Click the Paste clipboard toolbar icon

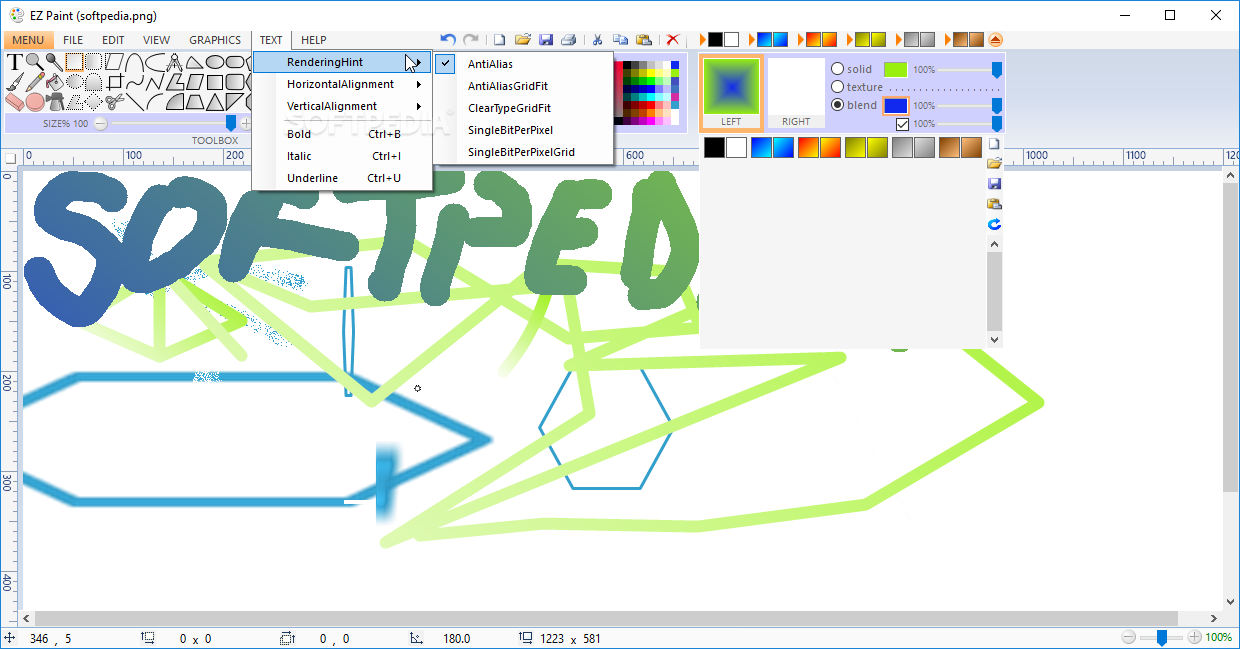click(x=644, y=39)
